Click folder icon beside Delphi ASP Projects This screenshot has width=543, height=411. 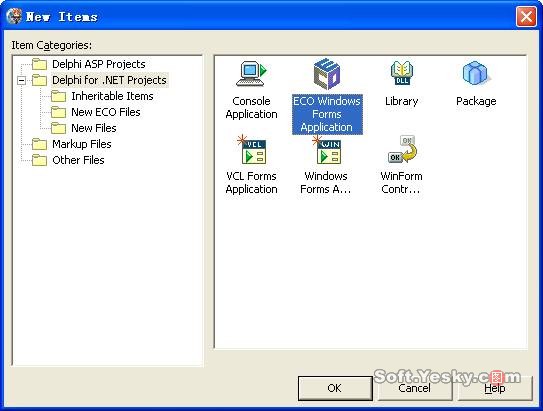point(39,64)
